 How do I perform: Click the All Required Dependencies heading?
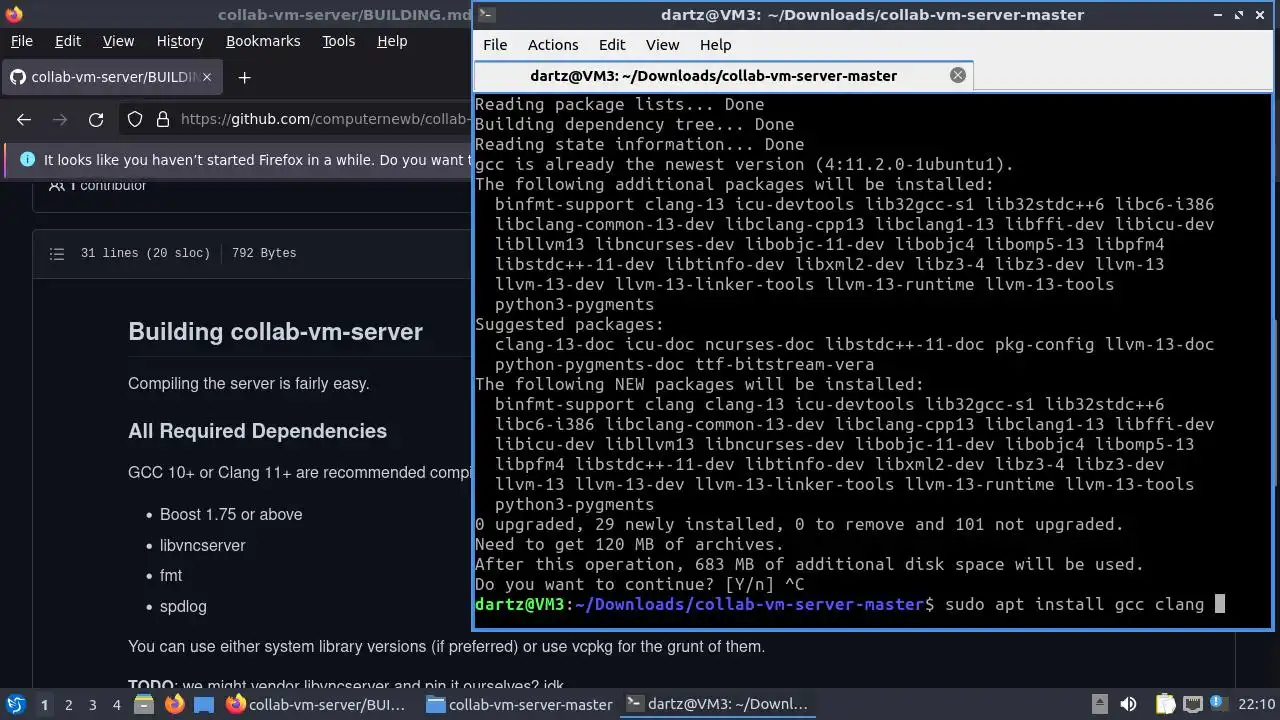click(x=257, y=431)
